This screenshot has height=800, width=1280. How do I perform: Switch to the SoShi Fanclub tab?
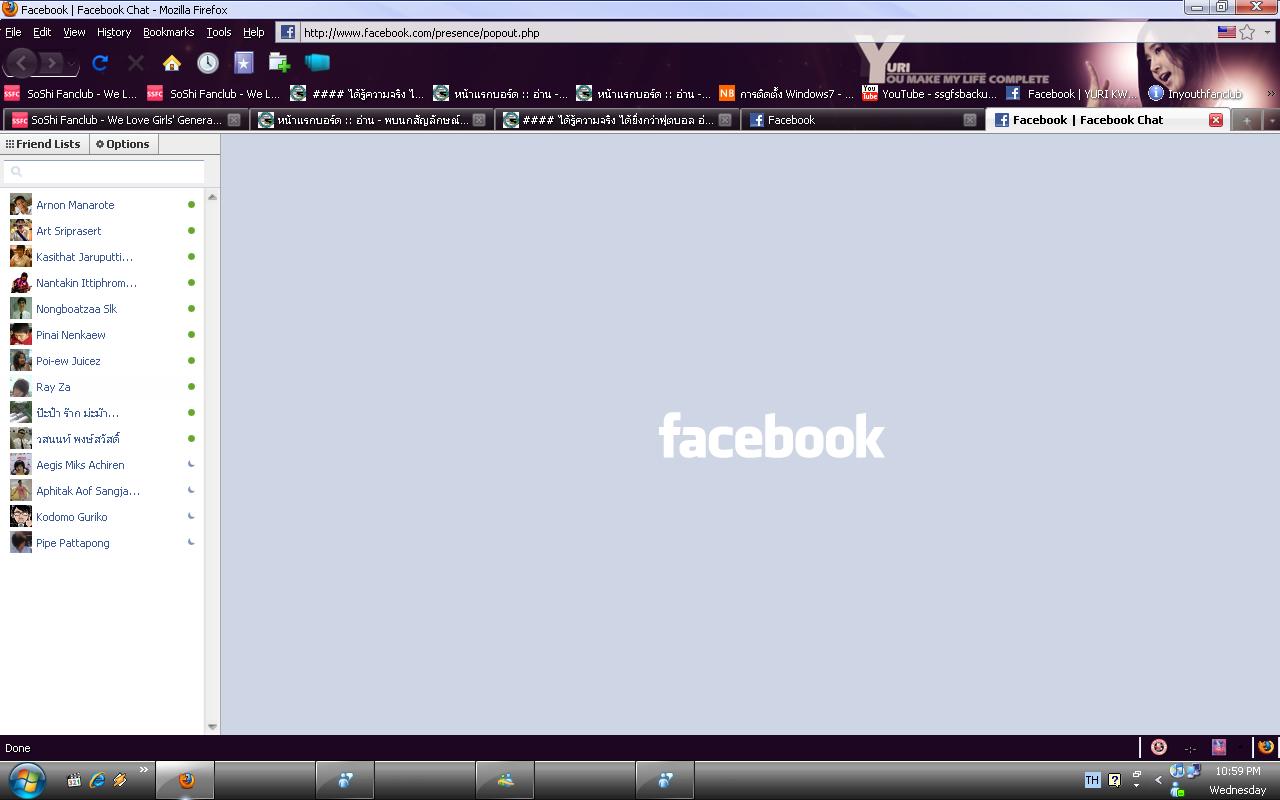click(124, 120)
